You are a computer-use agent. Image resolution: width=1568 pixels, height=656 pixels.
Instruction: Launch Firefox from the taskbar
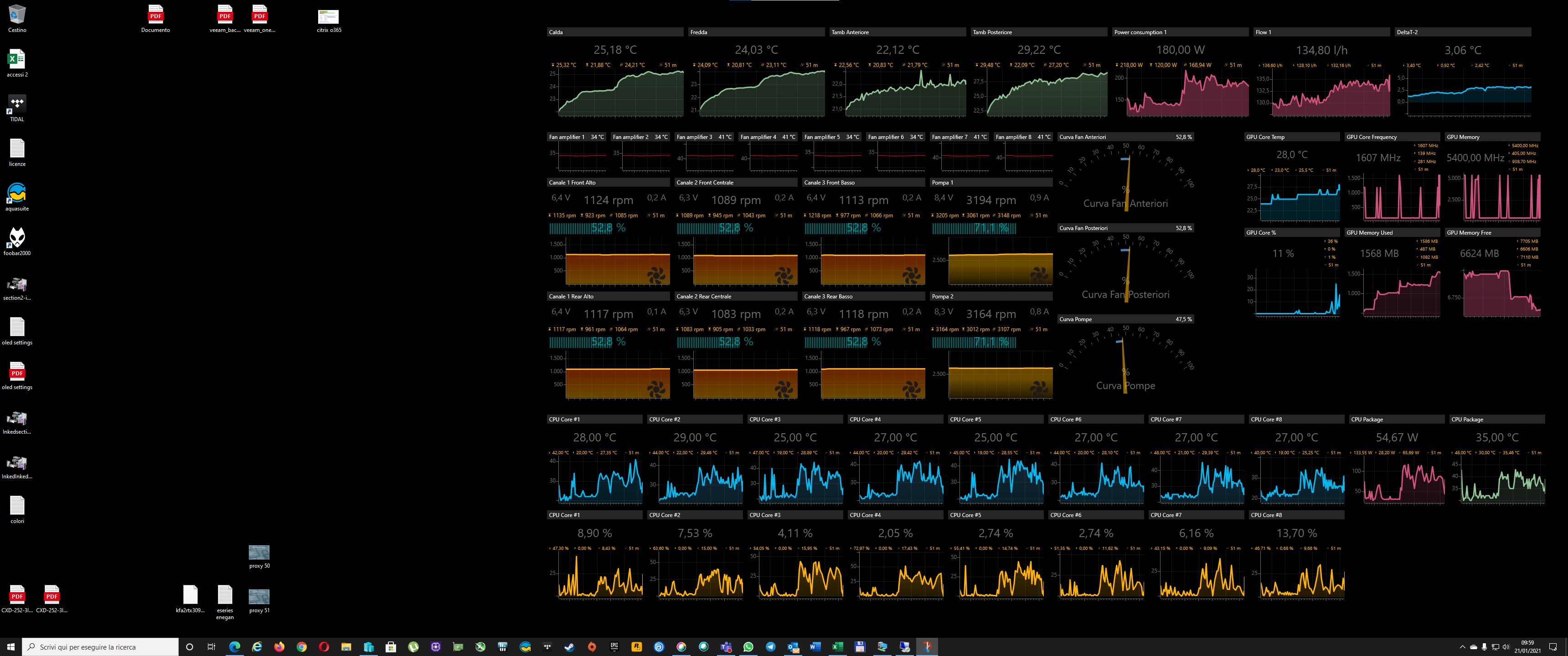click(279, 647)
